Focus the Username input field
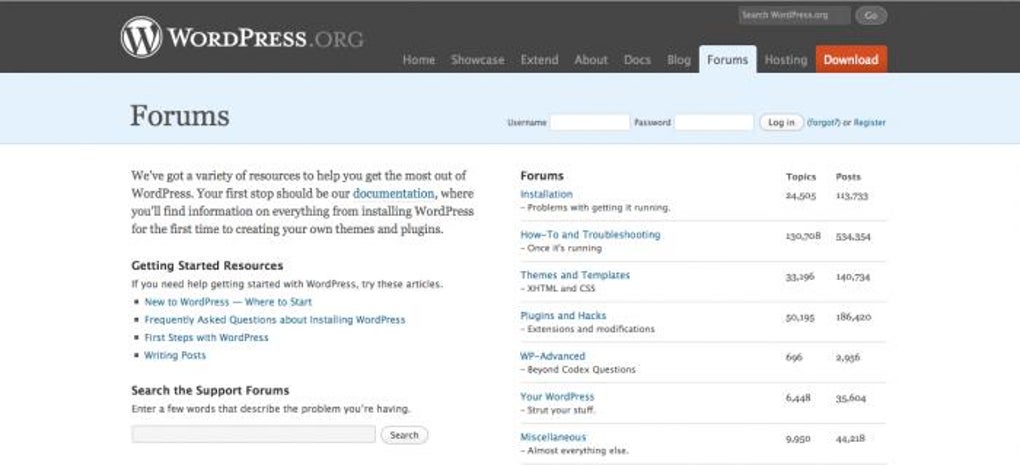 point(589,122)
